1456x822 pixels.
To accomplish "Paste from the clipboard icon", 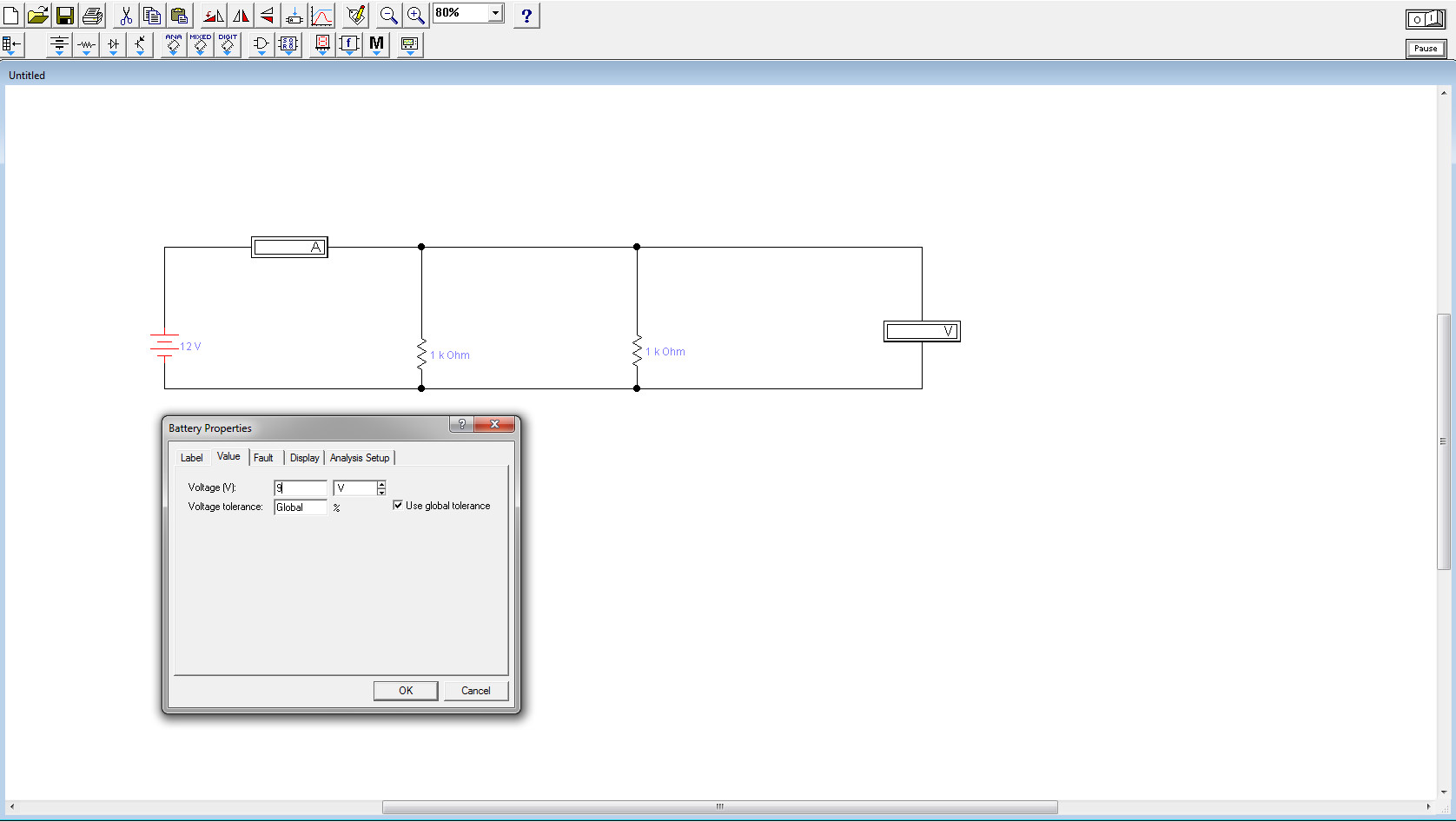I will (x=179, y=15).
